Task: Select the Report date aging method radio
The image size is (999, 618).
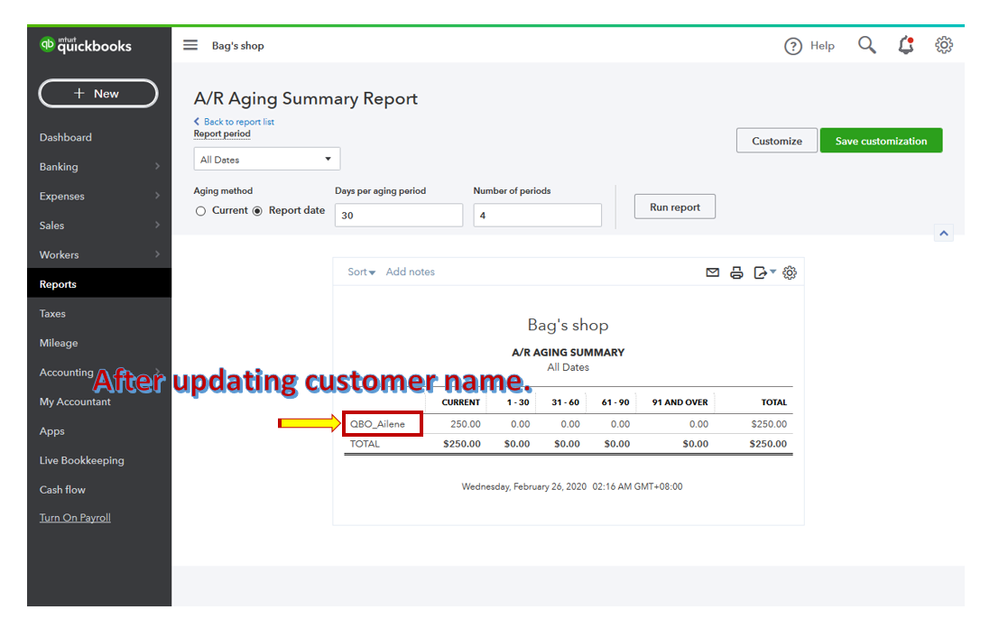Action: point(257,211)
